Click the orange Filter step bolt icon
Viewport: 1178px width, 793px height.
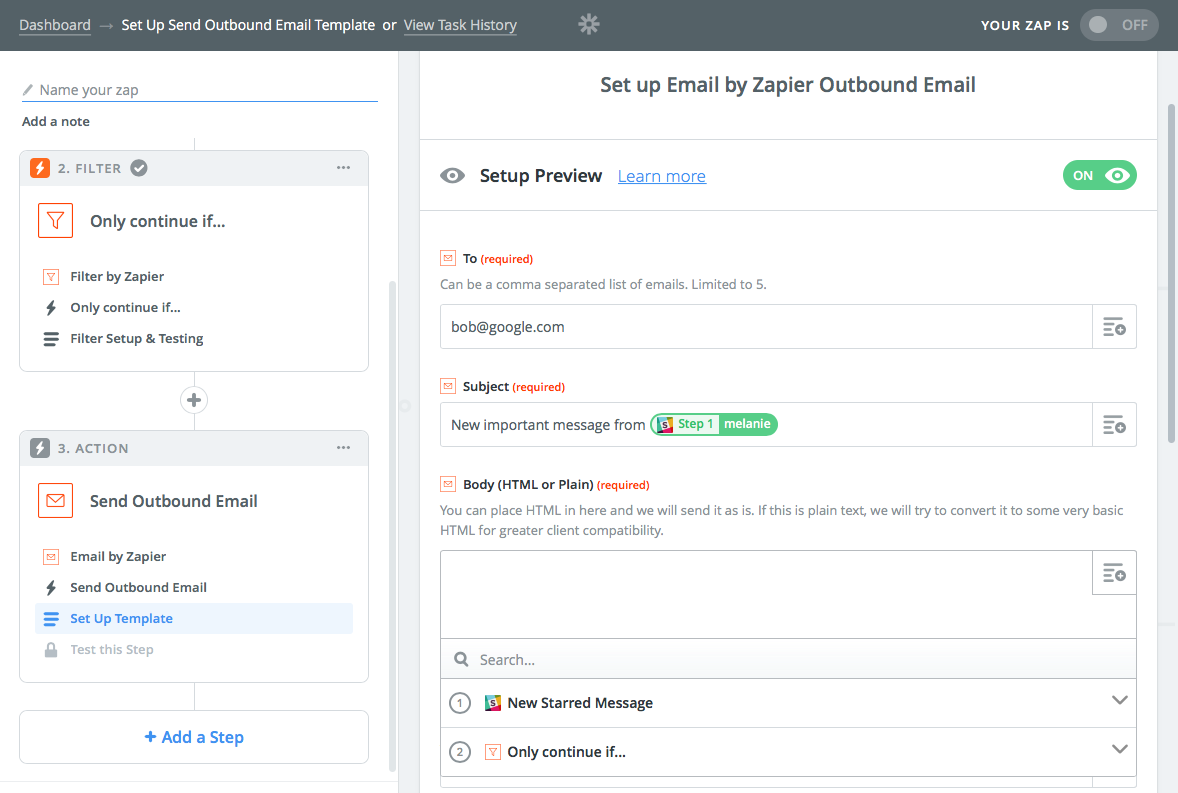coord(40,168)
